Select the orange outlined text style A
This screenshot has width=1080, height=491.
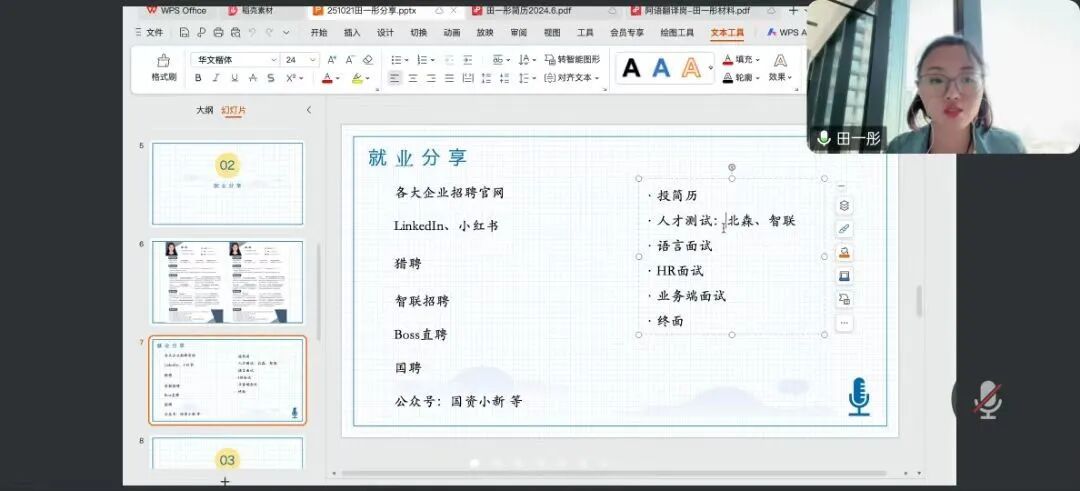pos(691,68)
